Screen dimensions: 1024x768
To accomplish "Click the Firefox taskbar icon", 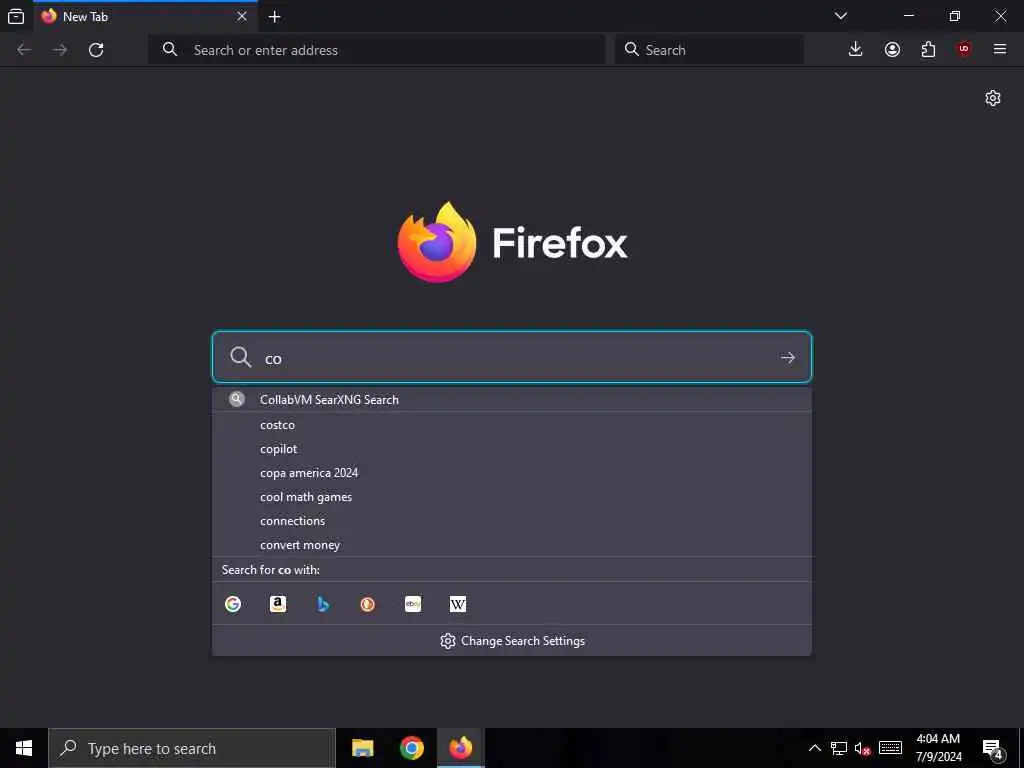I will [460, 748].
